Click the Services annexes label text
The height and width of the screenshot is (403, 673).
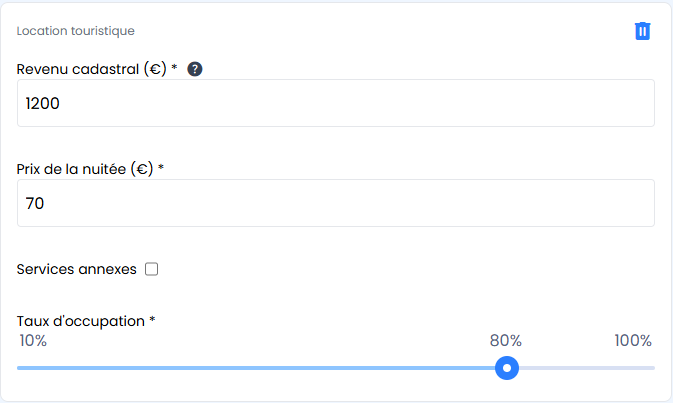coord(77,269)
